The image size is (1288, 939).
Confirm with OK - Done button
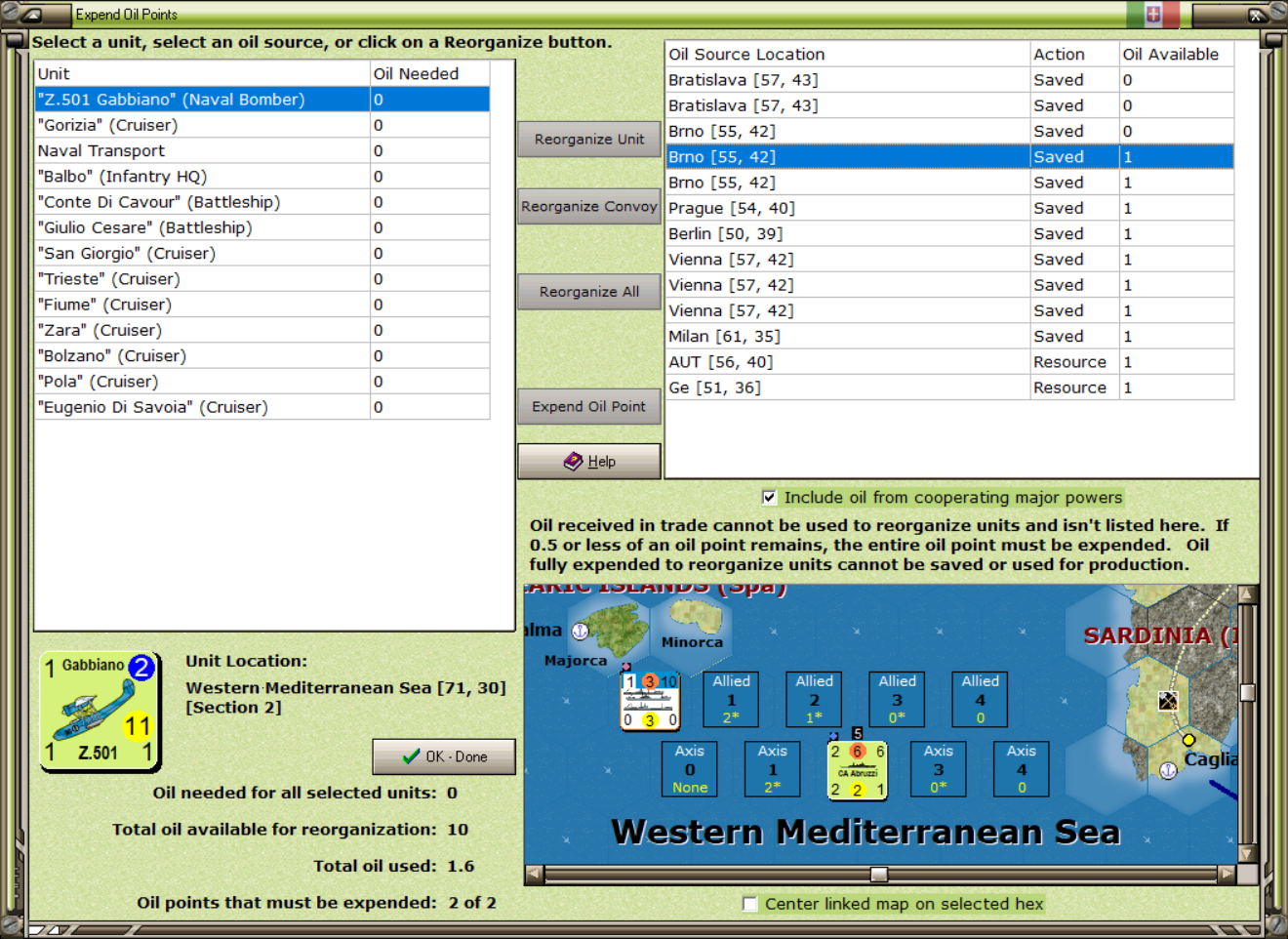pyautogui.click(x=444, y=756)
